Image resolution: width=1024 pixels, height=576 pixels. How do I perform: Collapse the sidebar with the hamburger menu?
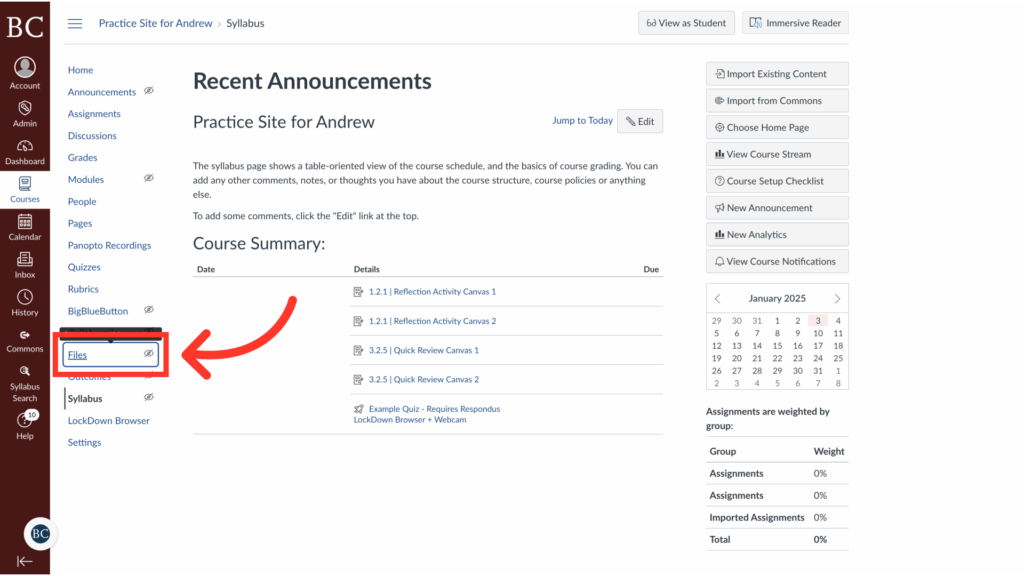click(75, 23)
